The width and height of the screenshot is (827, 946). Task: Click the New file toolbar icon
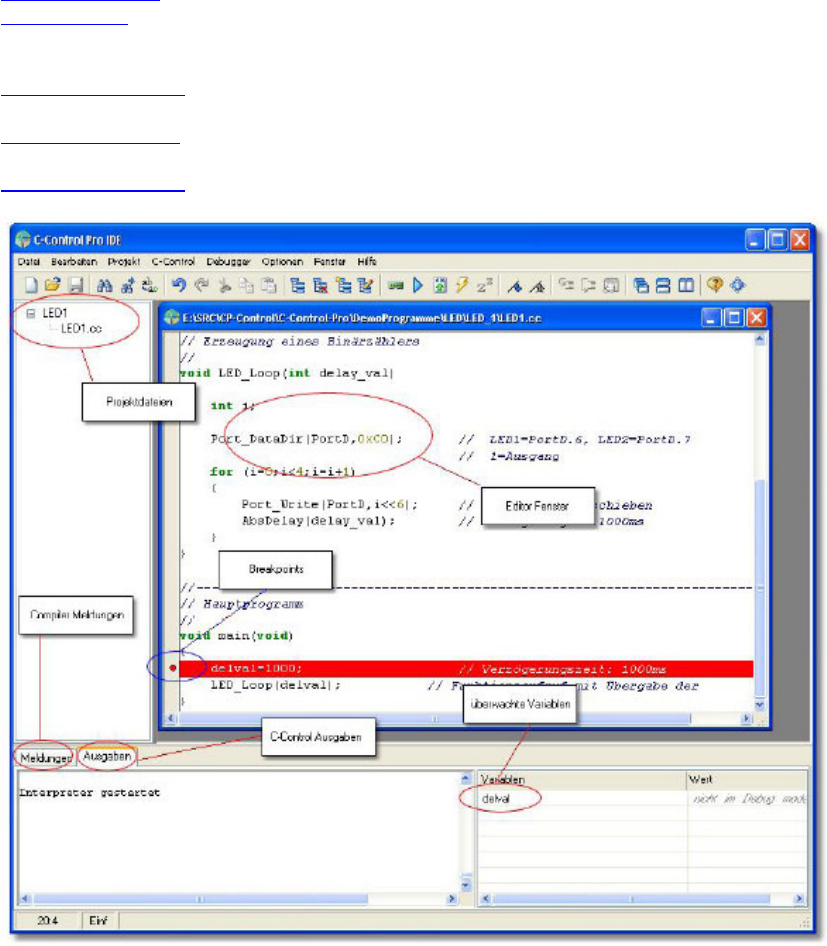(31, 285)
